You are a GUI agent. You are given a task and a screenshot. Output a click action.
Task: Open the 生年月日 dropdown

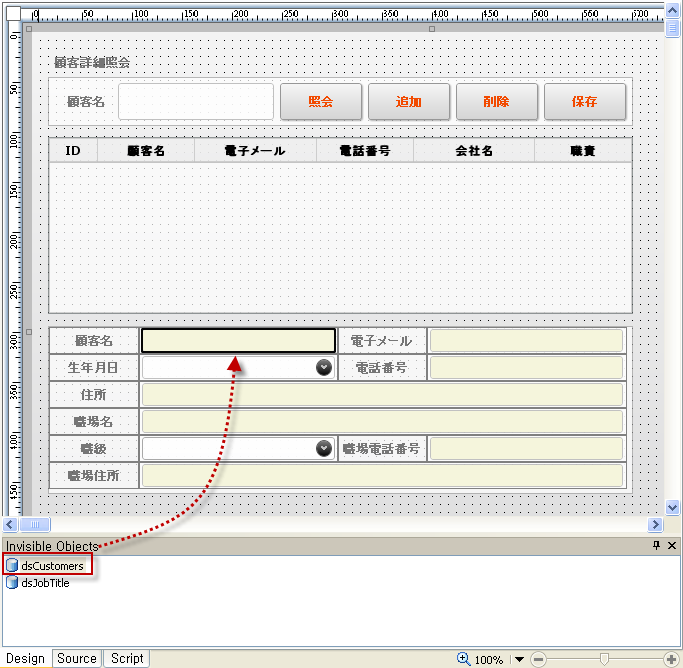[x=323, y=368]
